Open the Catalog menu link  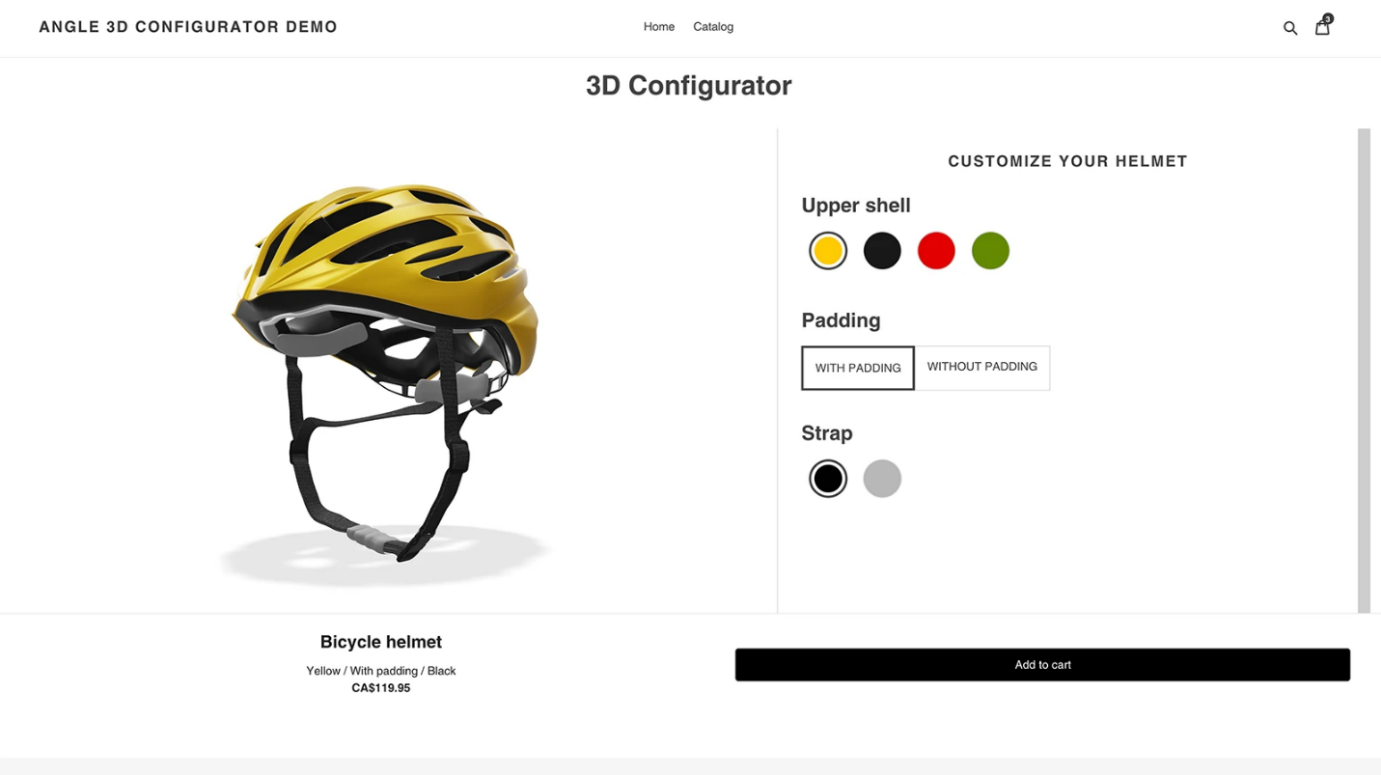(713, 27)
